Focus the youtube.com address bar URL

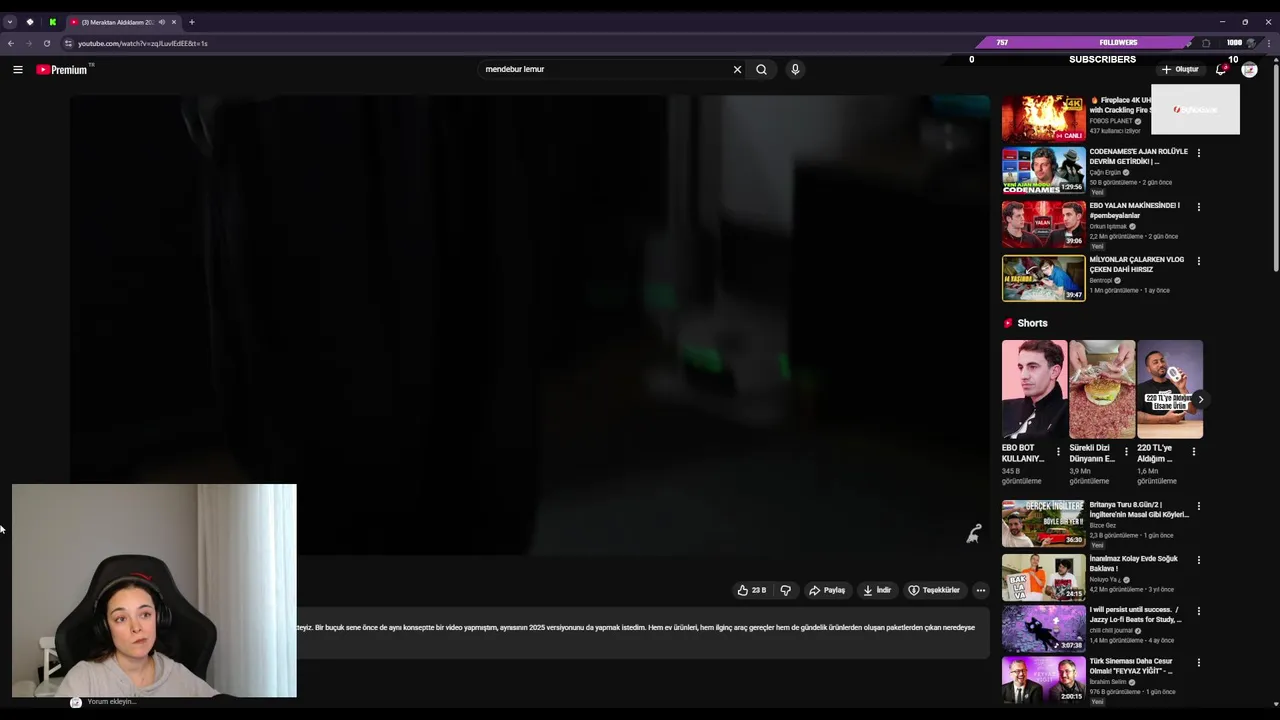(143, 43)
